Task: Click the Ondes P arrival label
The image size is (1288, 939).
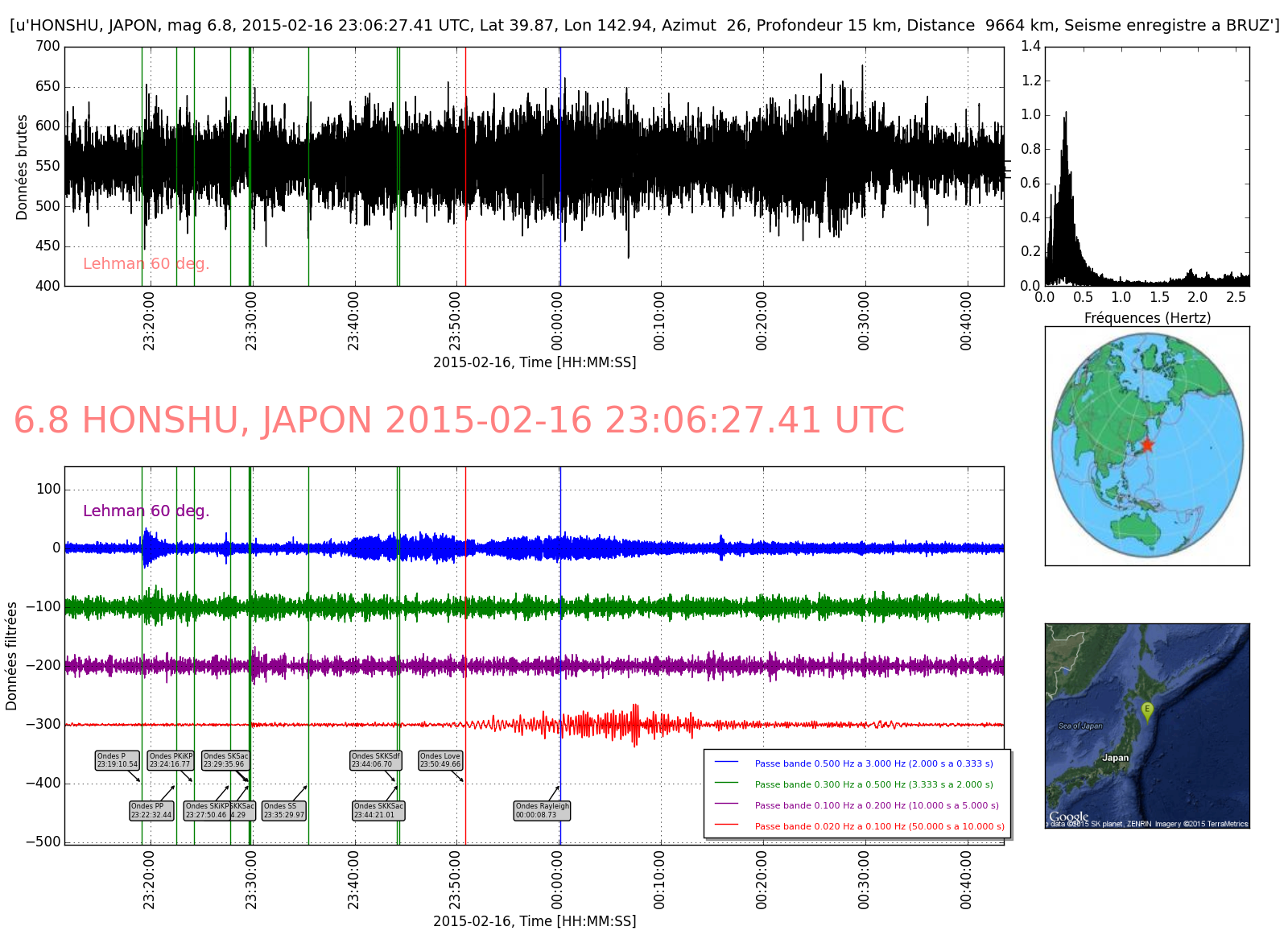Action: pyautogui.click(x=117, y=760)
